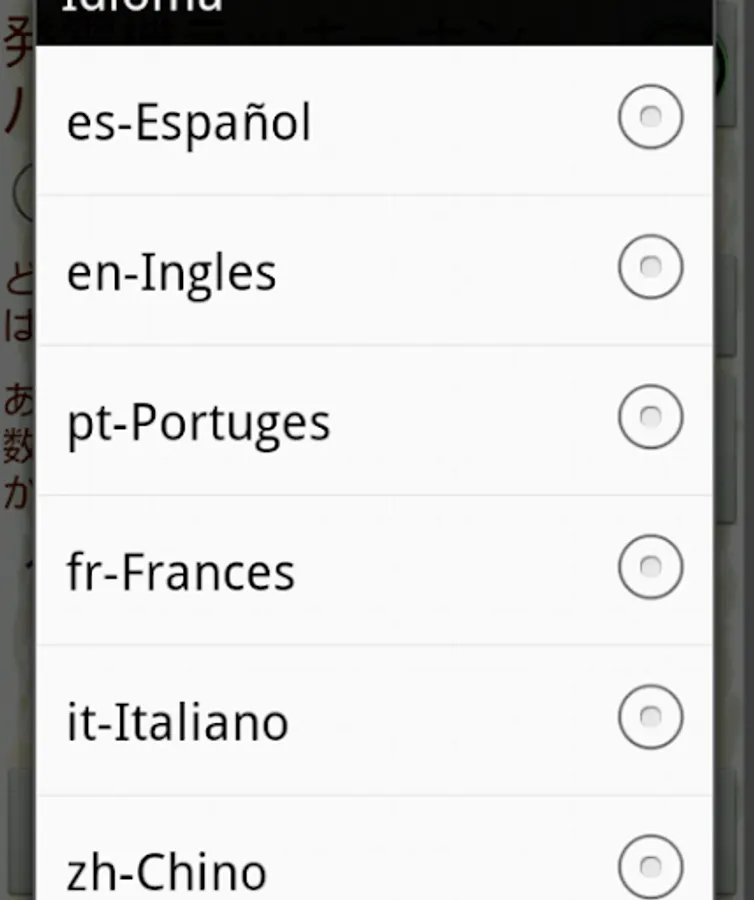The height and width of the screenshot is (900, 754).
Task: Click the partially hidden circle left of es-Español row
Action: pos(24,192)
